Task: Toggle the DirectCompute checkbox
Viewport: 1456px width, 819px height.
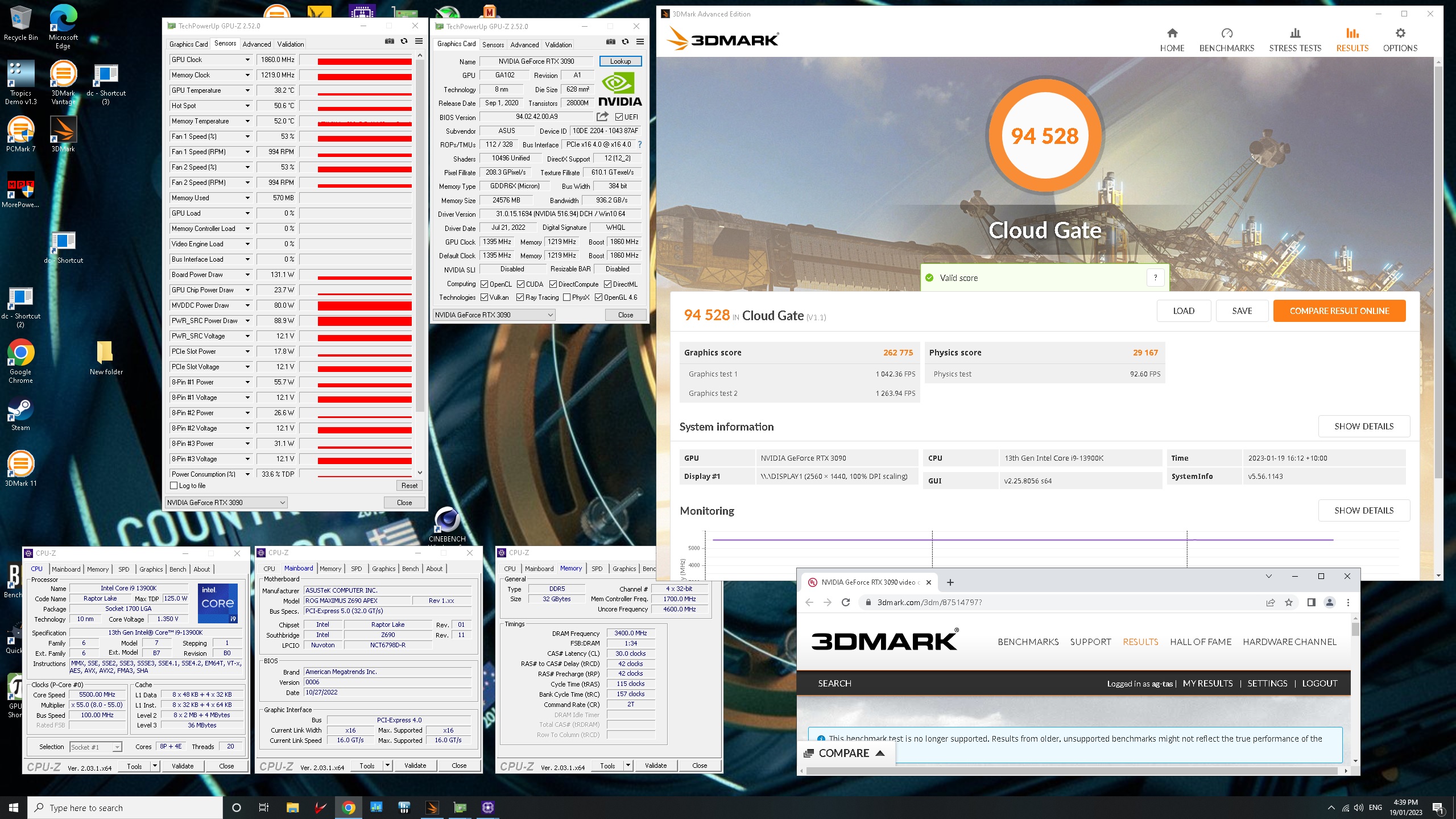Action: click(553, 284)
